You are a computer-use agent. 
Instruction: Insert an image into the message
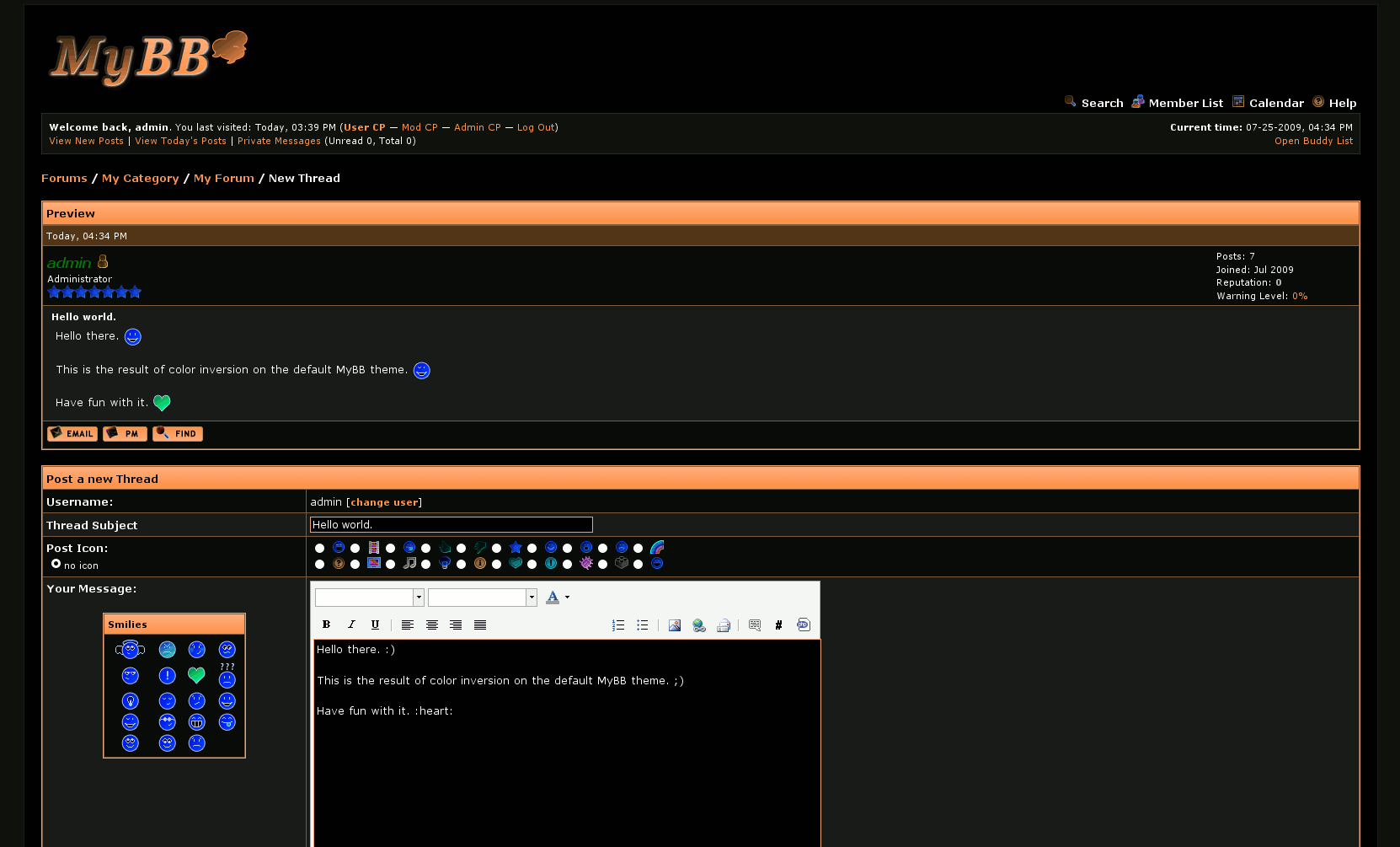click(x=675, y=625)
